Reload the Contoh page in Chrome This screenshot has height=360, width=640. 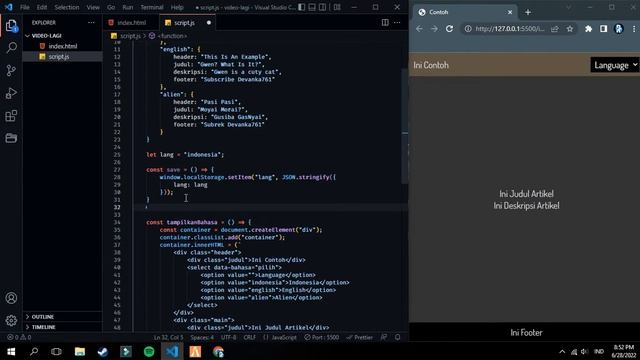click(x=449, y=29)
